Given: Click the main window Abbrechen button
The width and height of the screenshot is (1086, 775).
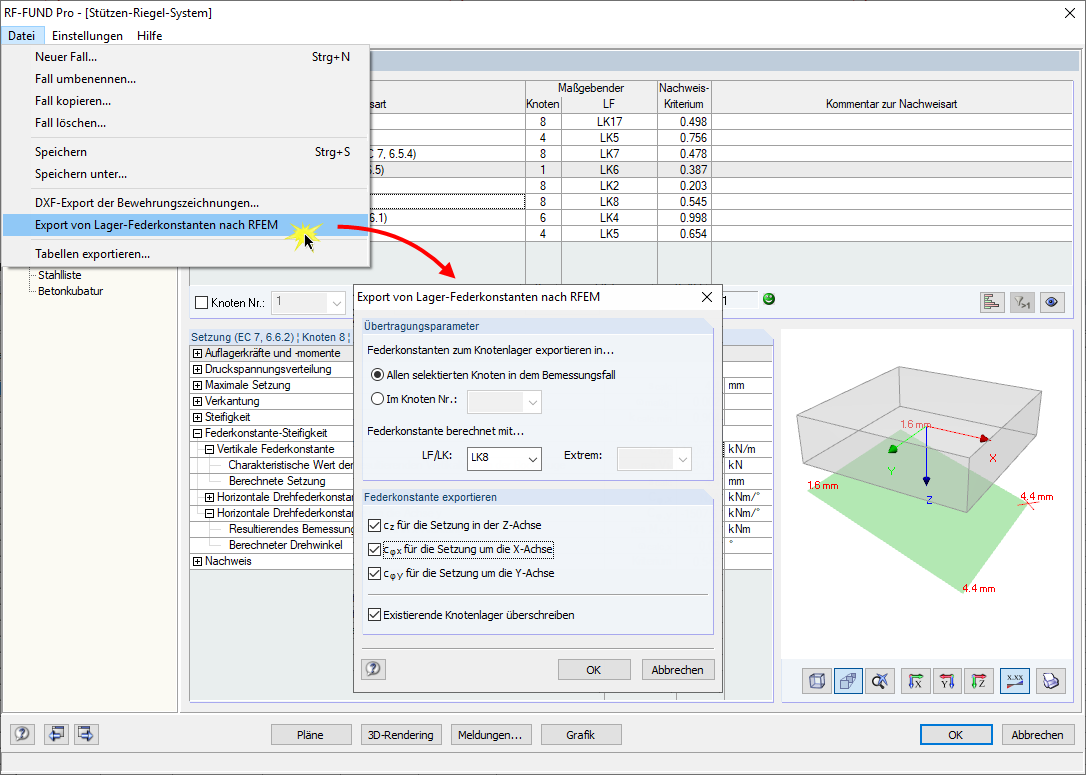Looking at the screenshot, I should coord(1038,735).
